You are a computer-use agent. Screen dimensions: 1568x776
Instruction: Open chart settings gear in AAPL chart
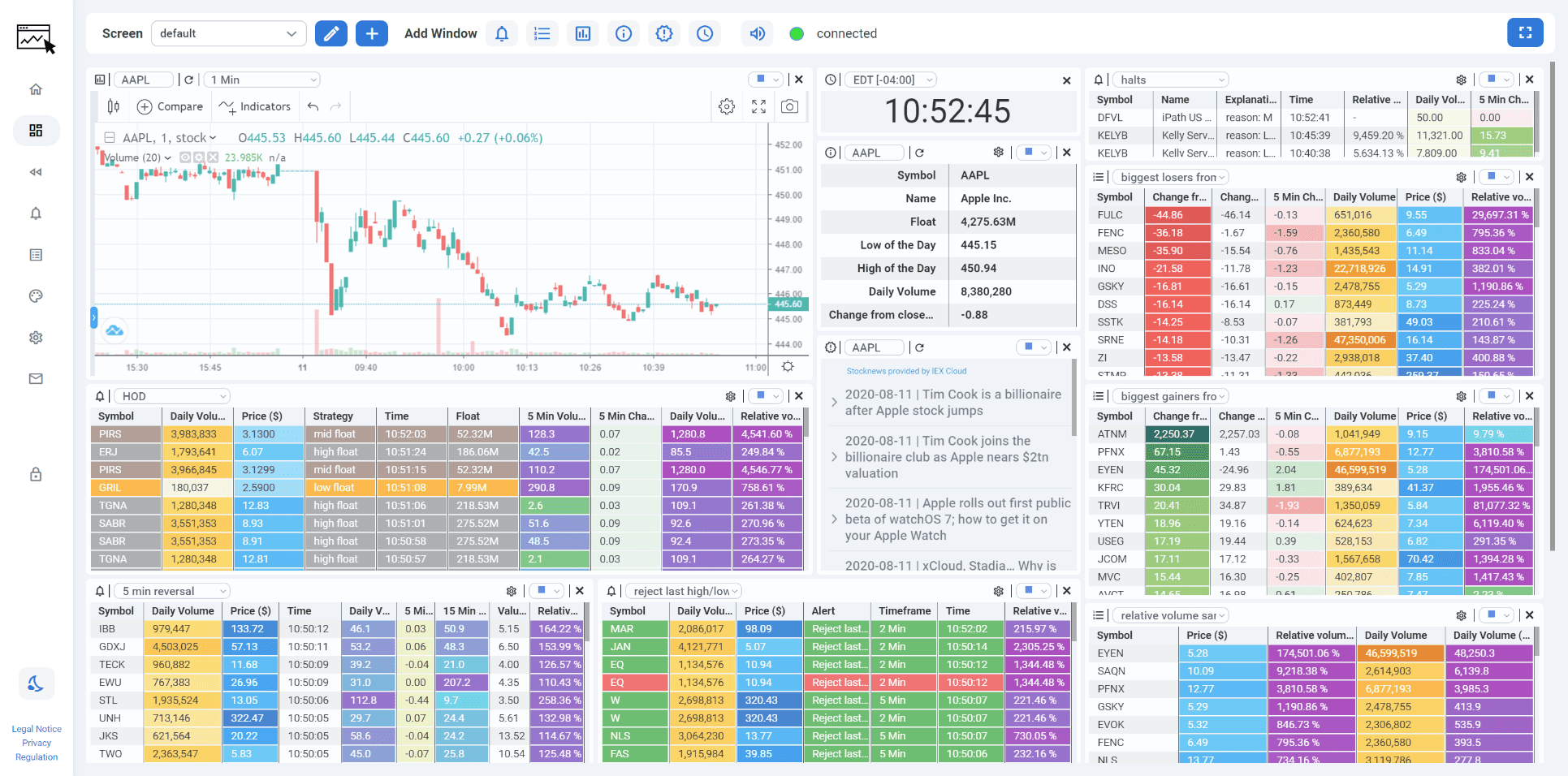click(727, 106)
